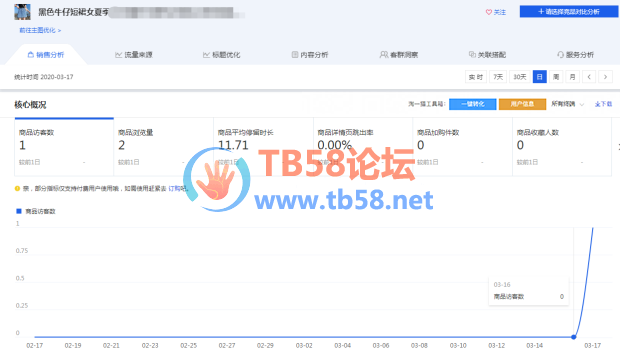620x360 pixels.
Task: Click the blue add competitor comparison button
Action: [x=569, y=11]
